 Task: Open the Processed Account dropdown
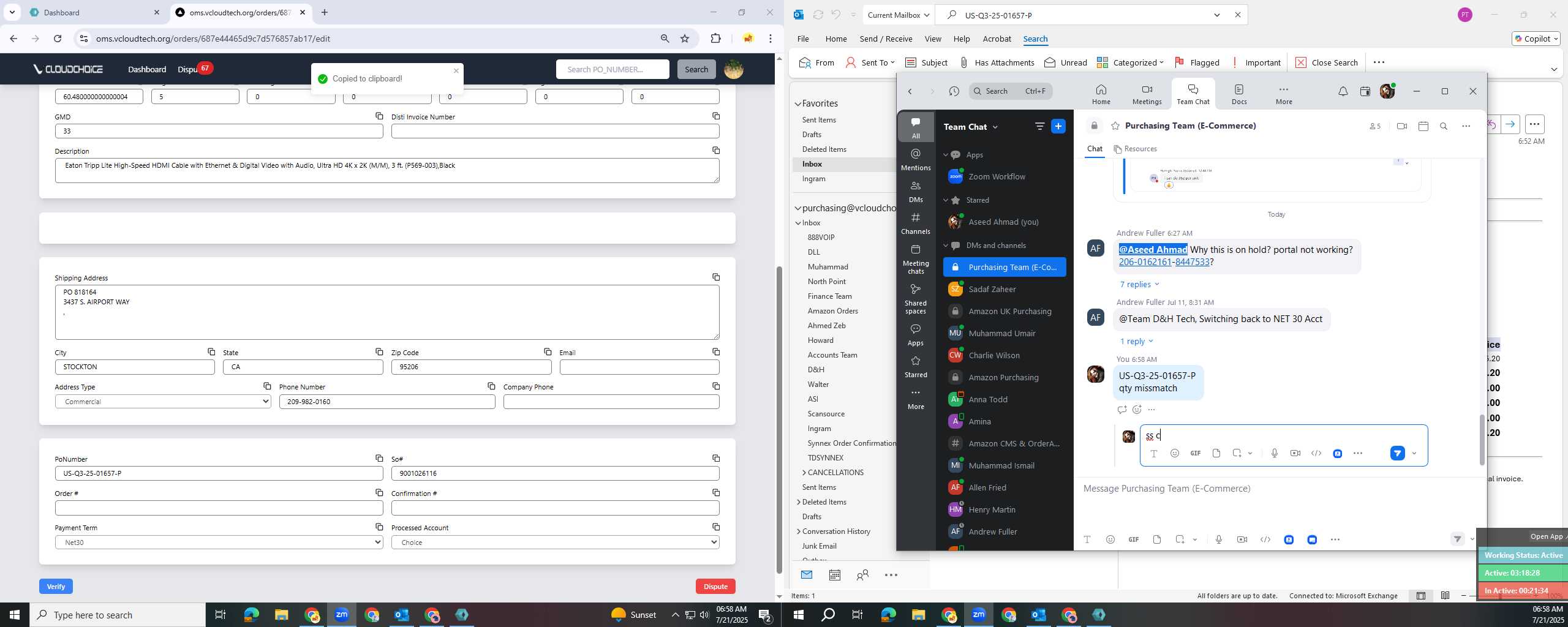click(x=555, y=542)
